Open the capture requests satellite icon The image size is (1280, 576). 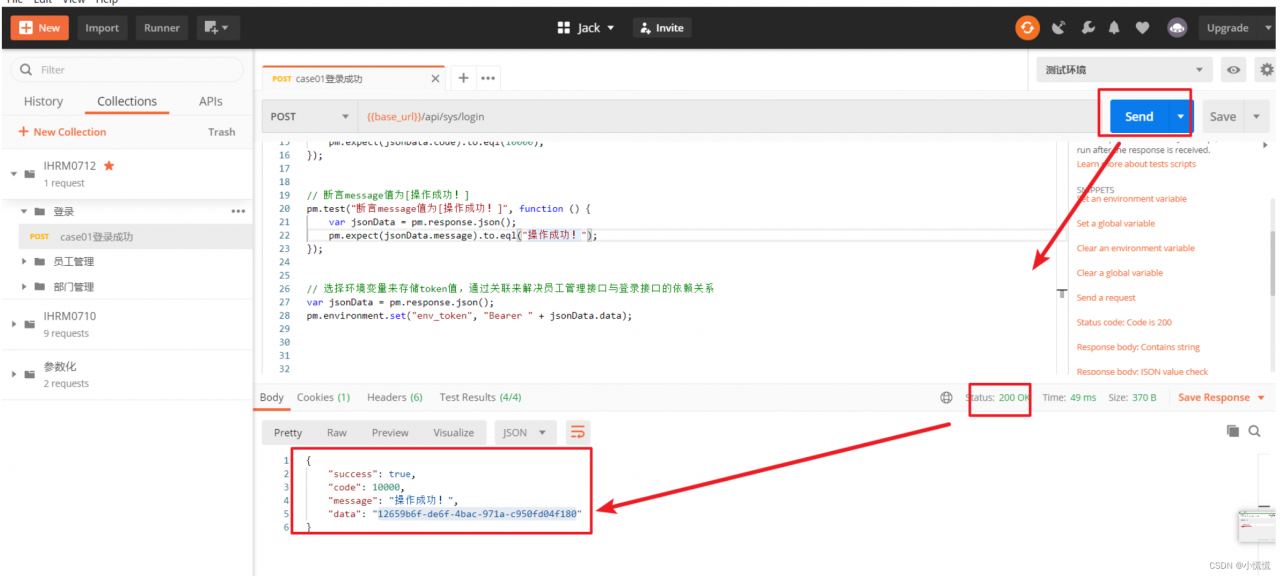click(x=1059, y=28)
